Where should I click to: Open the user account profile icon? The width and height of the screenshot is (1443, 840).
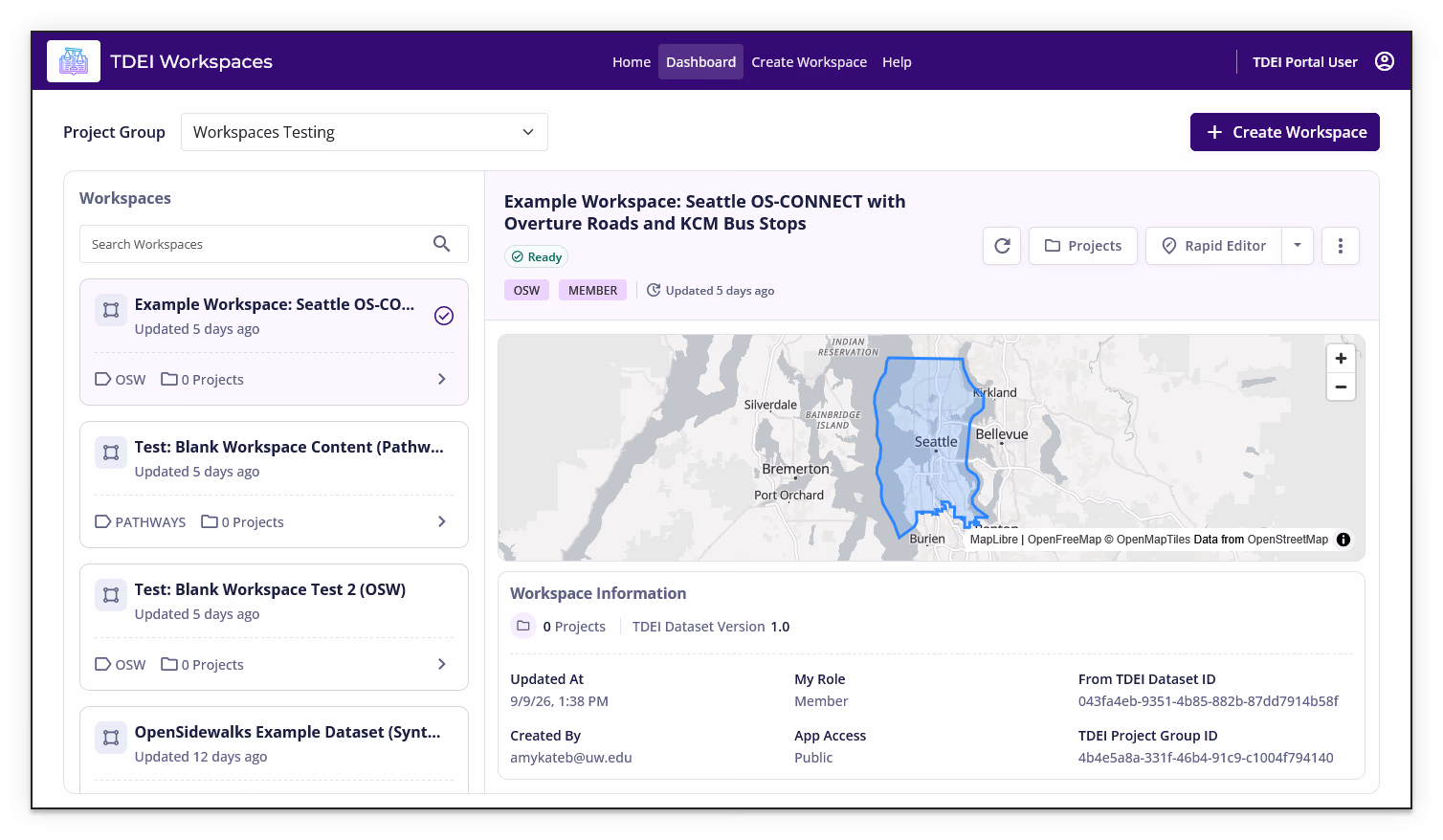1384,61
